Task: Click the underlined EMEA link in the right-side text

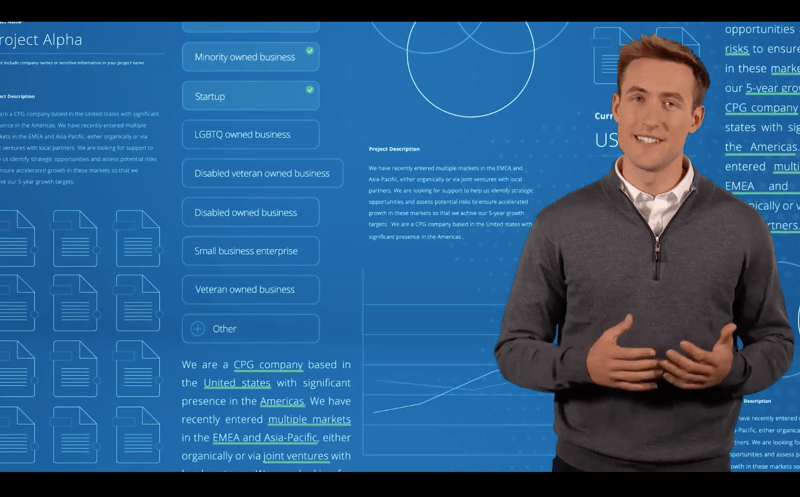Action: 739,187
